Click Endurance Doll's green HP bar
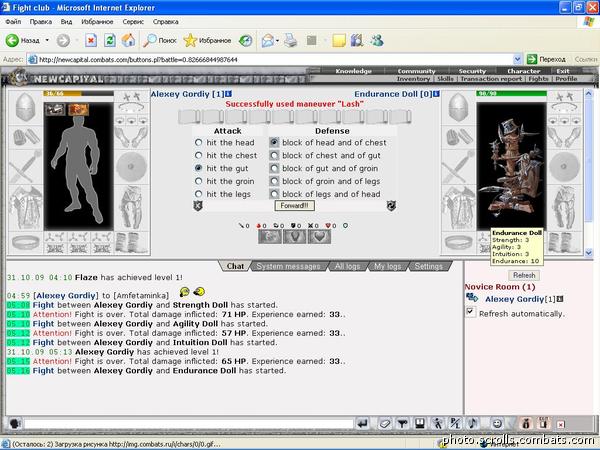This screenshot has height=450, width=600. click(512, 93)
